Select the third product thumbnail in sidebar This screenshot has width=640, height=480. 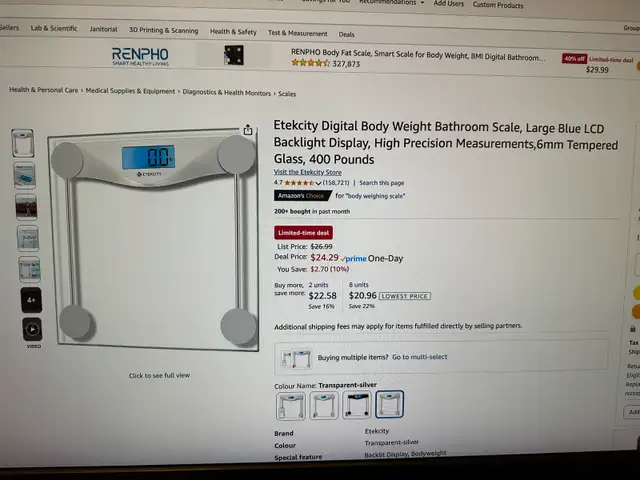[x=26, y=207]
